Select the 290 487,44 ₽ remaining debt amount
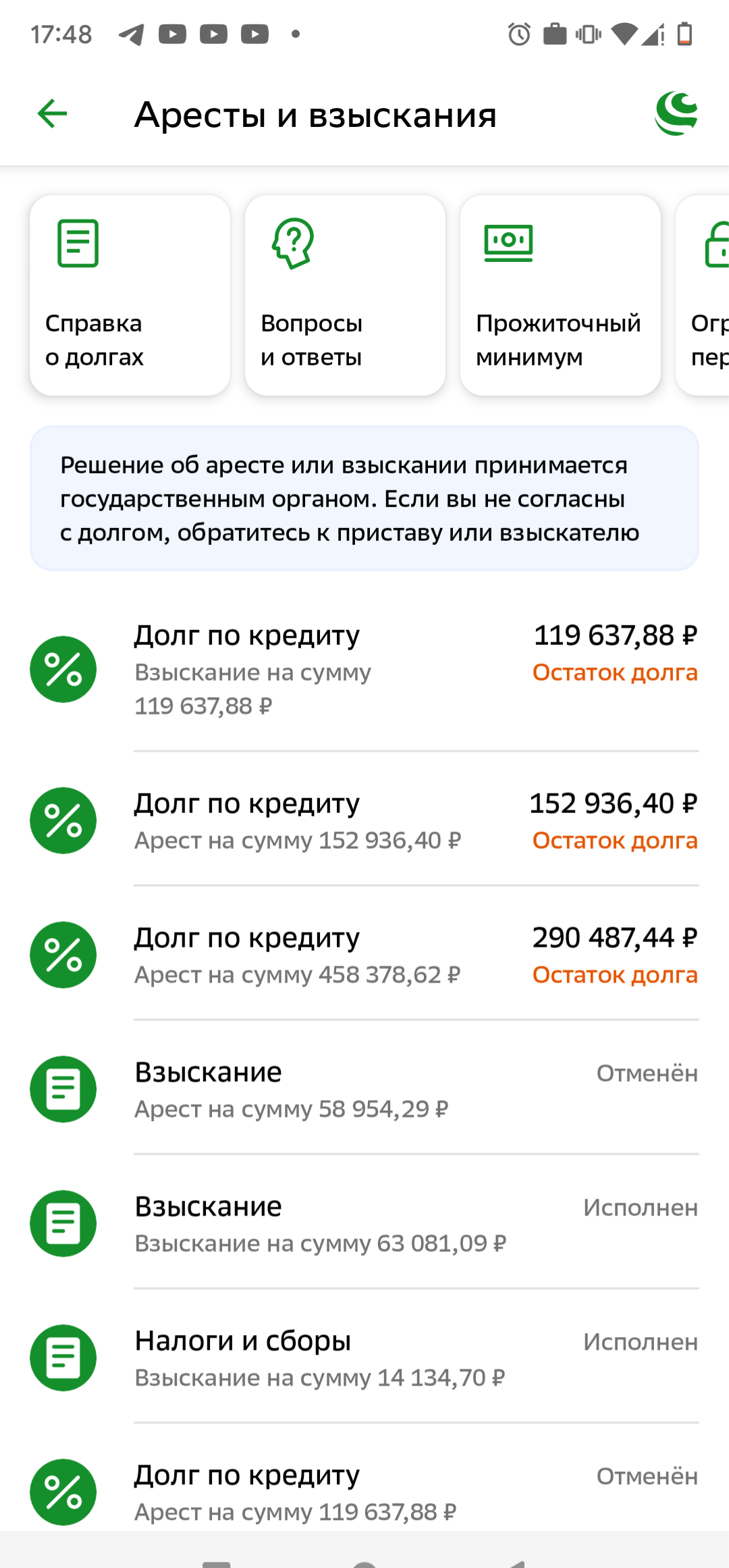Screen dimensions: 729x1568 pos(615,937)
